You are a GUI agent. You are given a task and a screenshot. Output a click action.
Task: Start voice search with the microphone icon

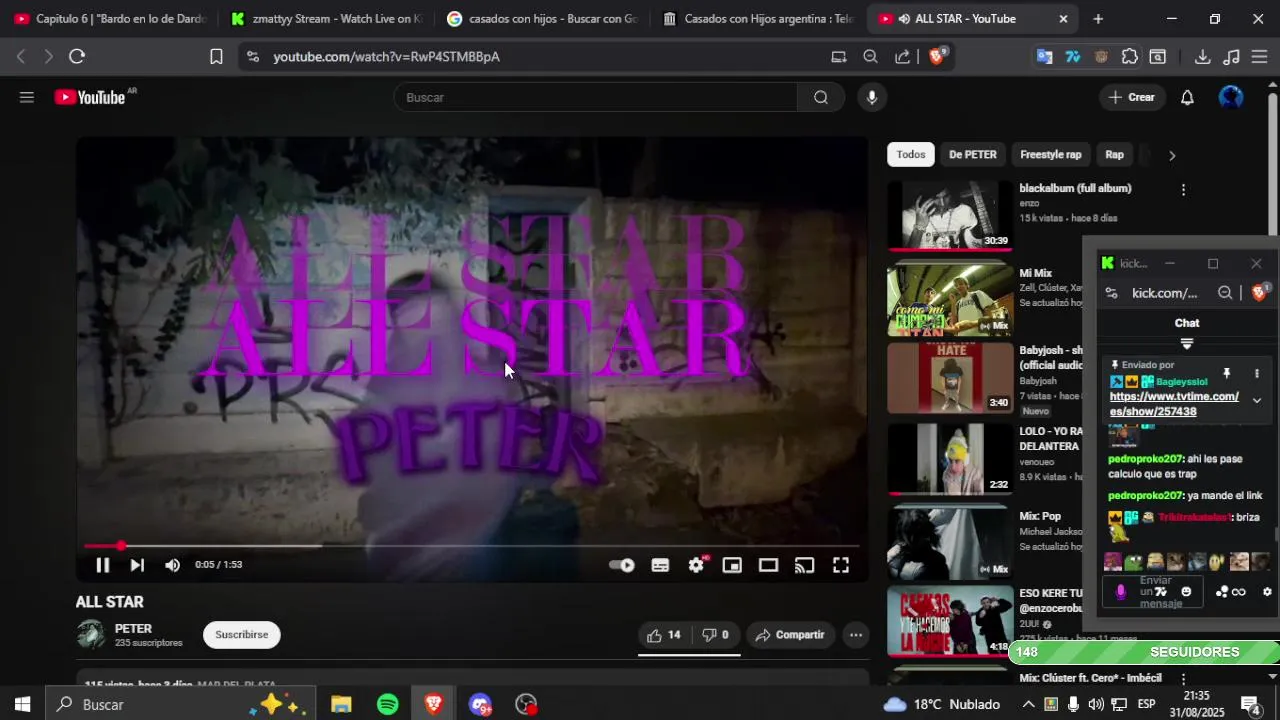[872, 97]
